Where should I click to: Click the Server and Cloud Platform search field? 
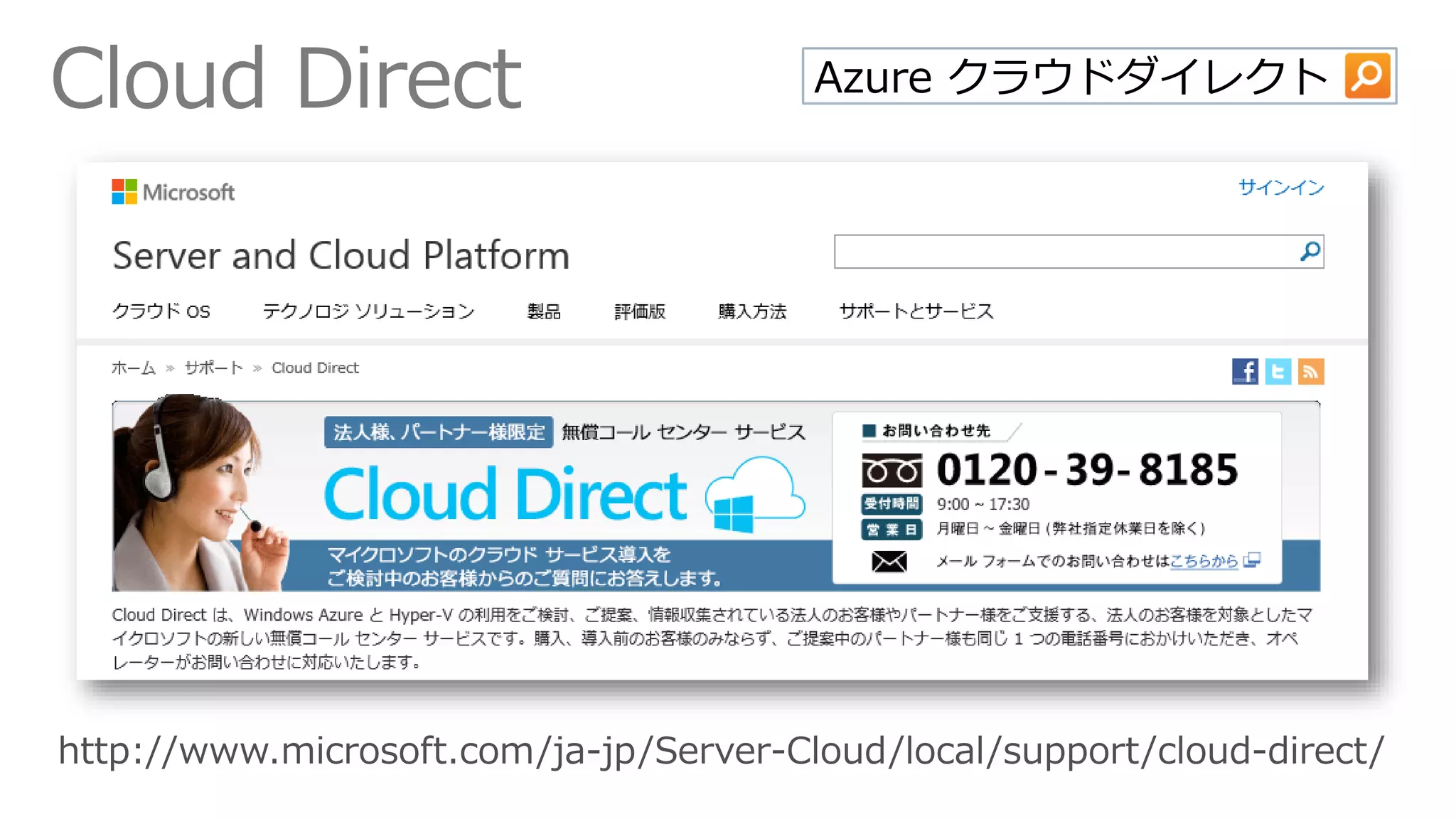pyautogui.click(x=1078, y=252)
